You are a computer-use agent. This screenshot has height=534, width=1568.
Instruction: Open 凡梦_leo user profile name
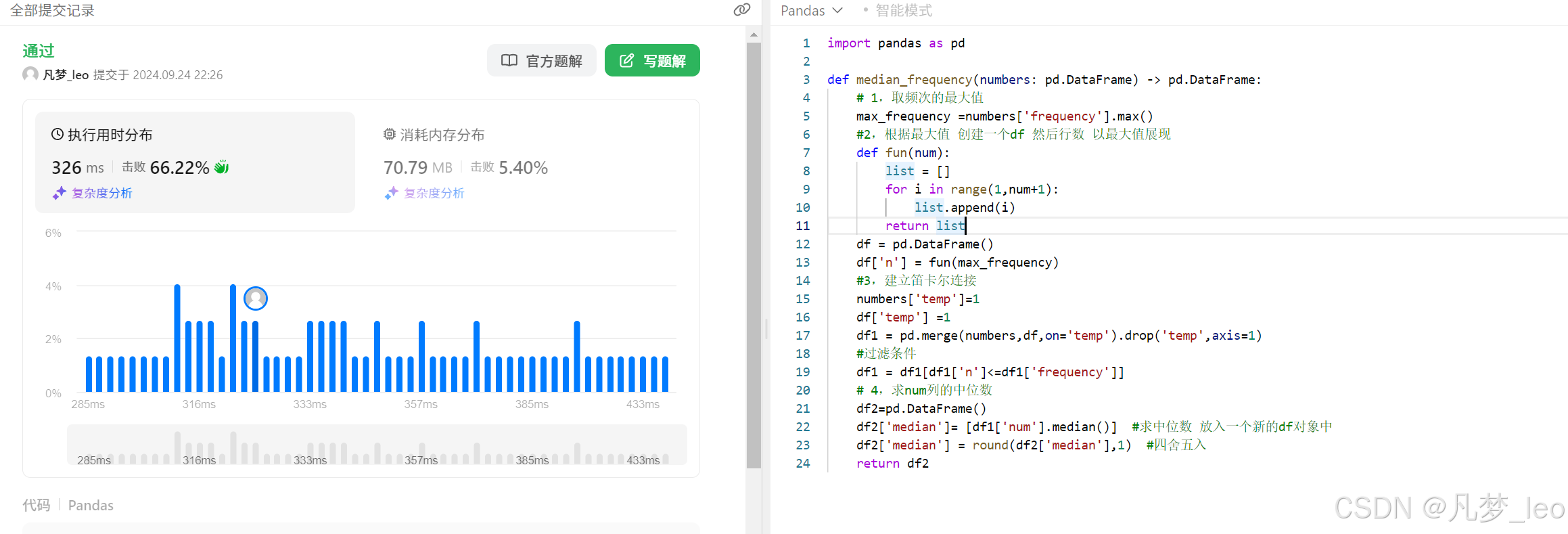(x=66, y=74)
